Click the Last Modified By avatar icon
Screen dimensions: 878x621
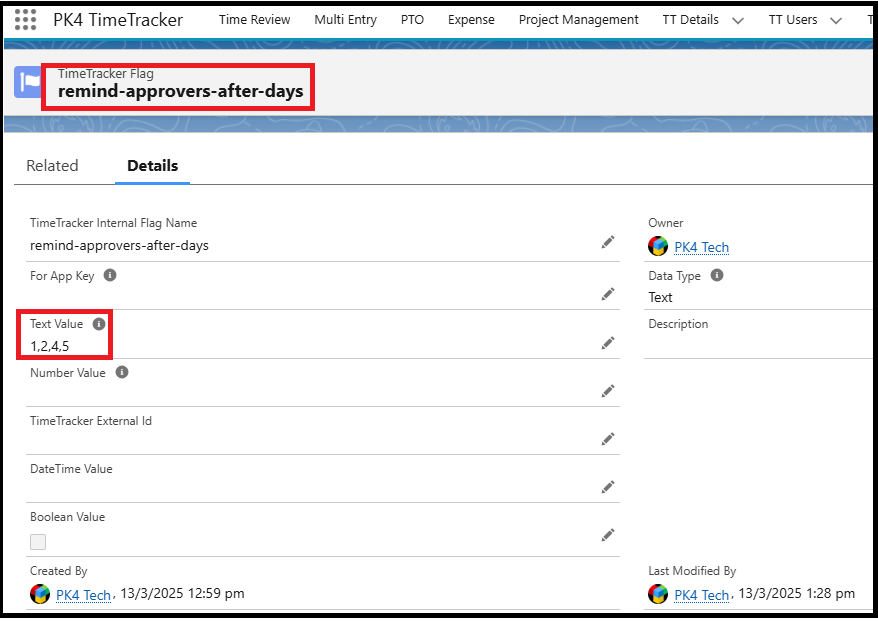(x=658, y=594)
